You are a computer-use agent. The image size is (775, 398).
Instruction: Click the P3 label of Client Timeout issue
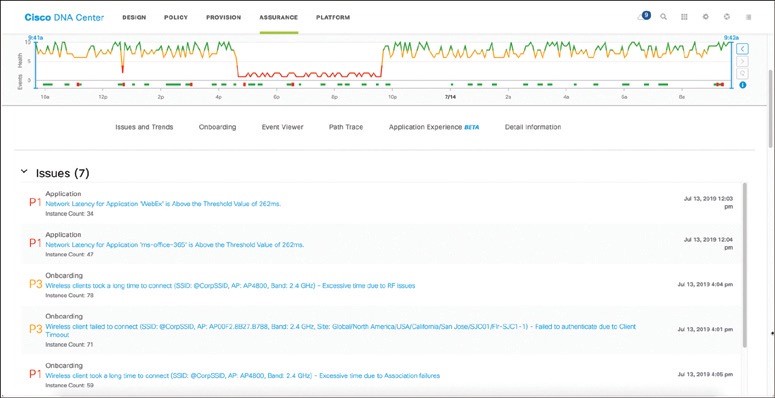pyautogui.click(x=35, y=329)
